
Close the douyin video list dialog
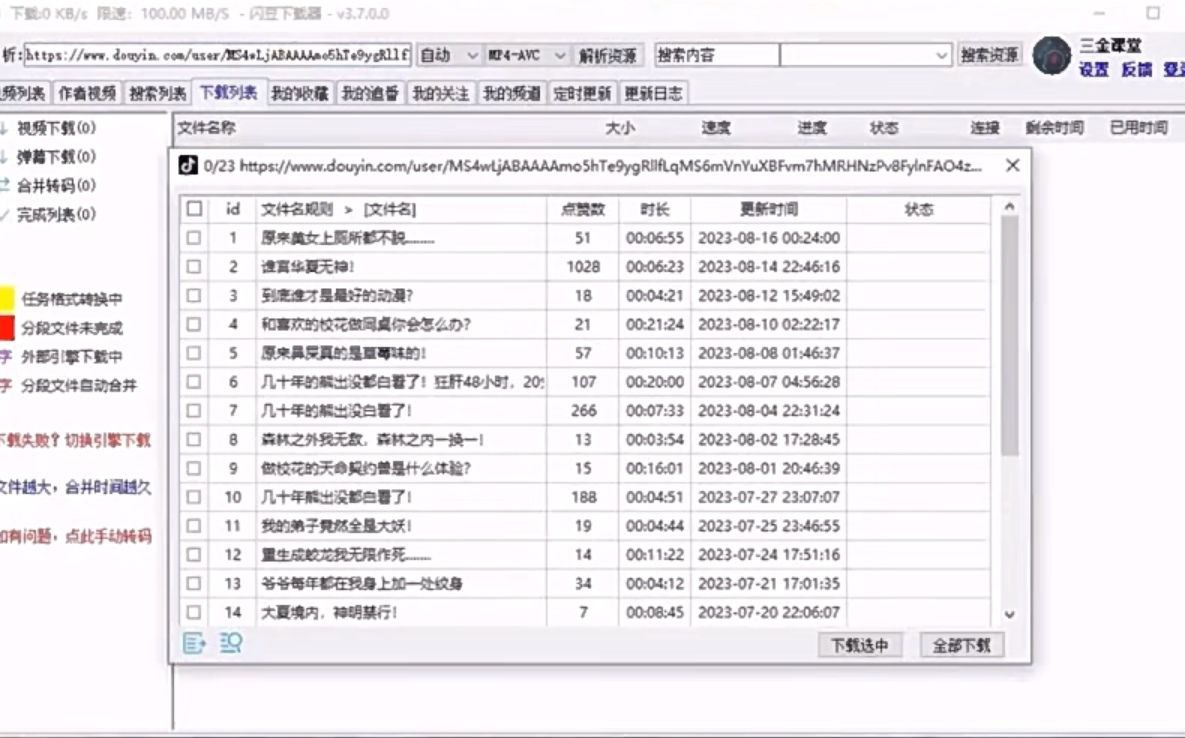tap(1013, 165)
